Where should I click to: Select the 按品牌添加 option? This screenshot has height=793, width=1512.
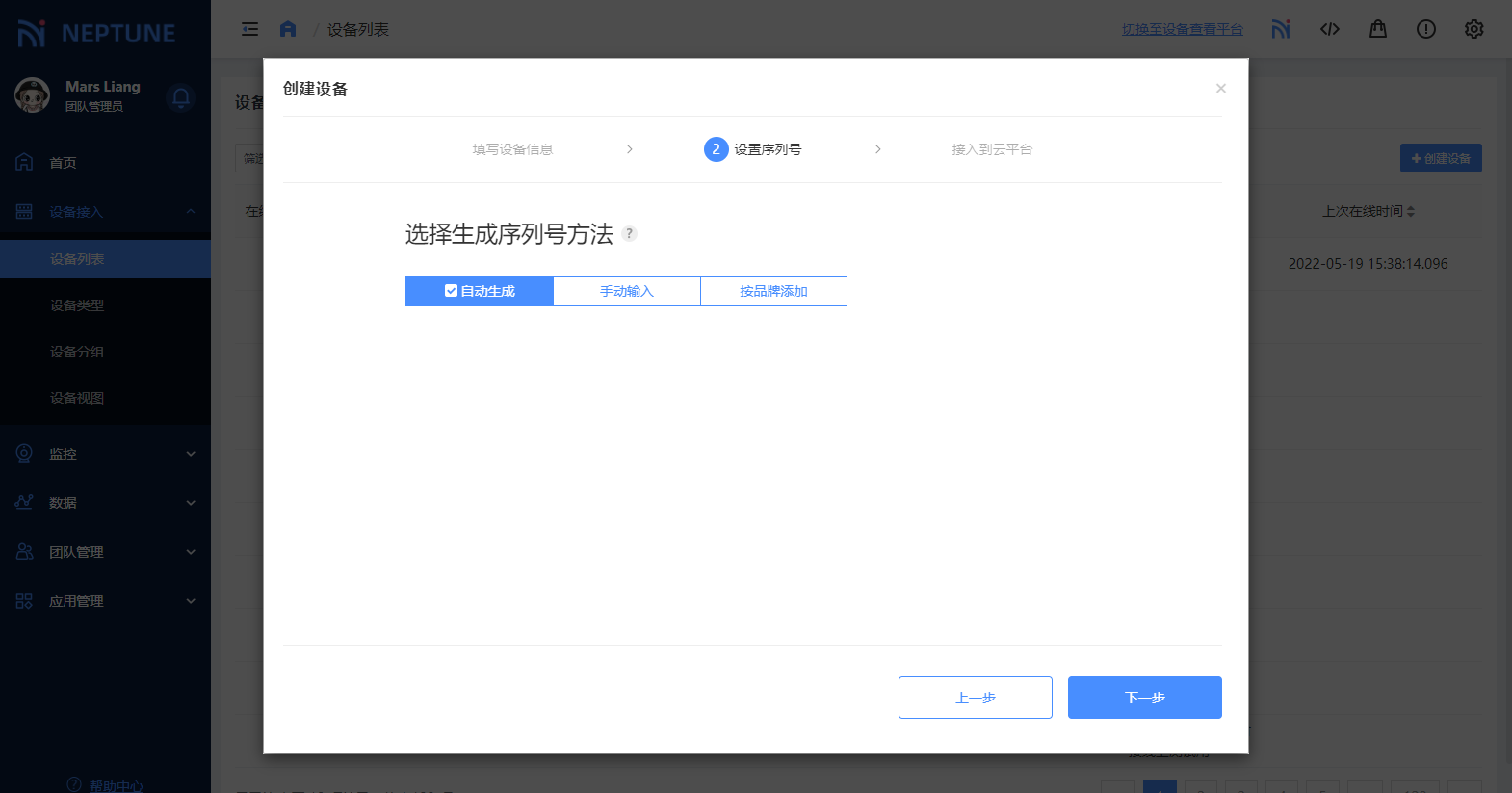click(x=773, y=291)
